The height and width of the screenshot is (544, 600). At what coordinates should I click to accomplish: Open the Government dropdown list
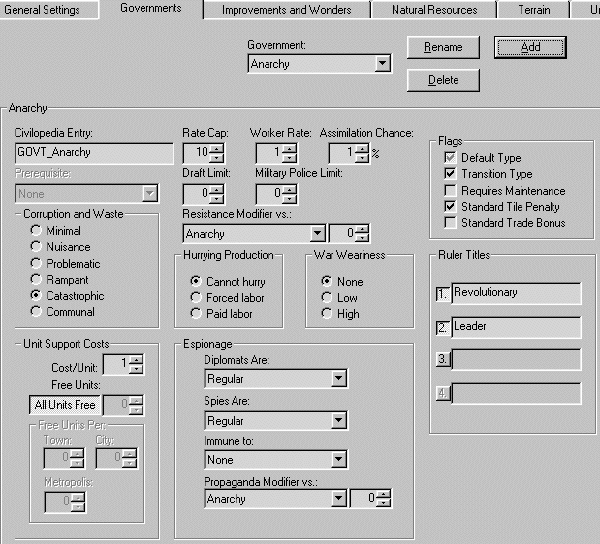(381, 64)
